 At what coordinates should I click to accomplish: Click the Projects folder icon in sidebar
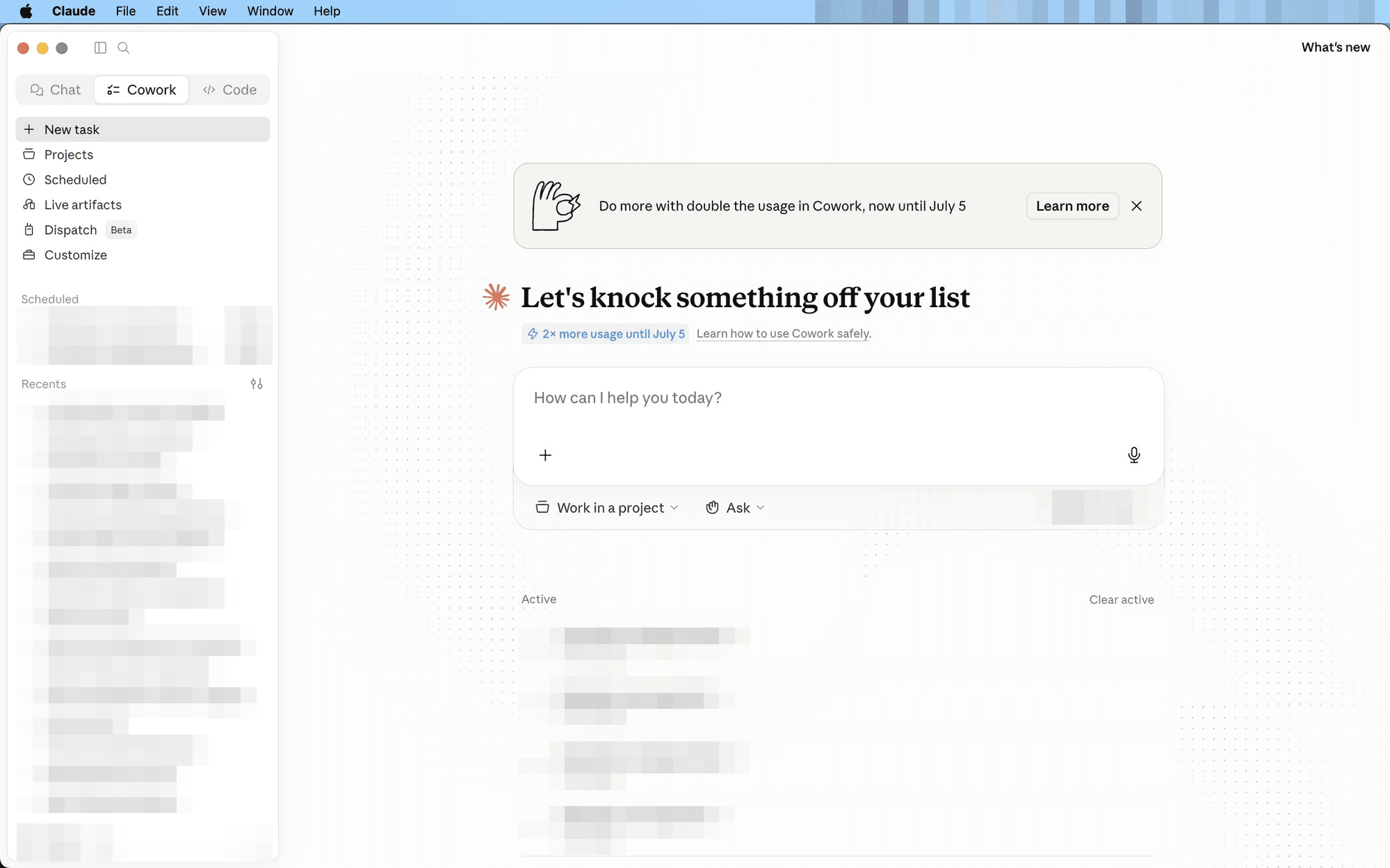point(29,154)
